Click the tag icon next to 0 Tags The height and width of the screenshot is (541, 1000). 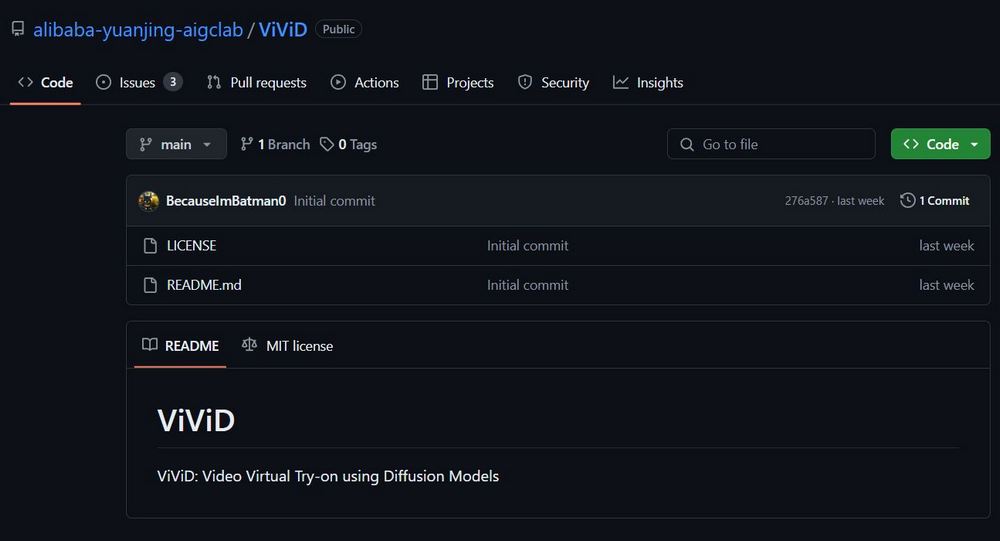click(x=327, y=144)
